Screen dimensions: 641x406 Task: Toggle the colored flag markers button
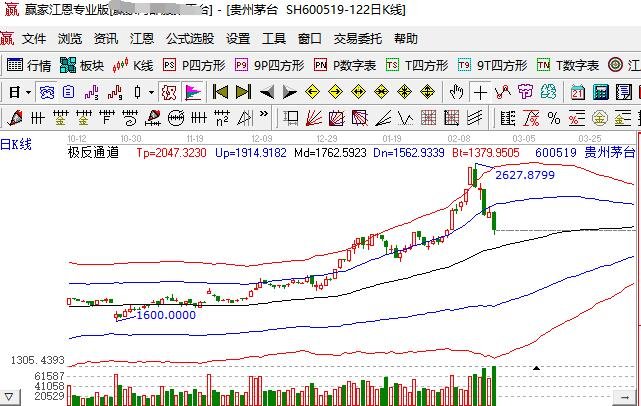(193, 92)
